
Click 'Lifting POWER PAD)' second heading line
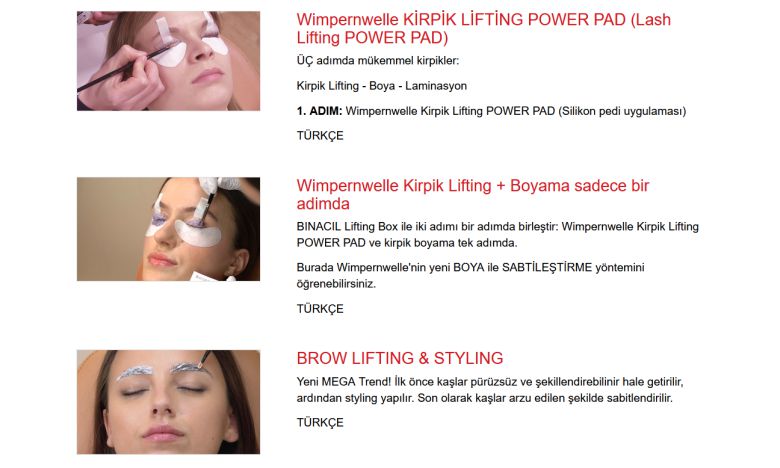click(372, 38)
